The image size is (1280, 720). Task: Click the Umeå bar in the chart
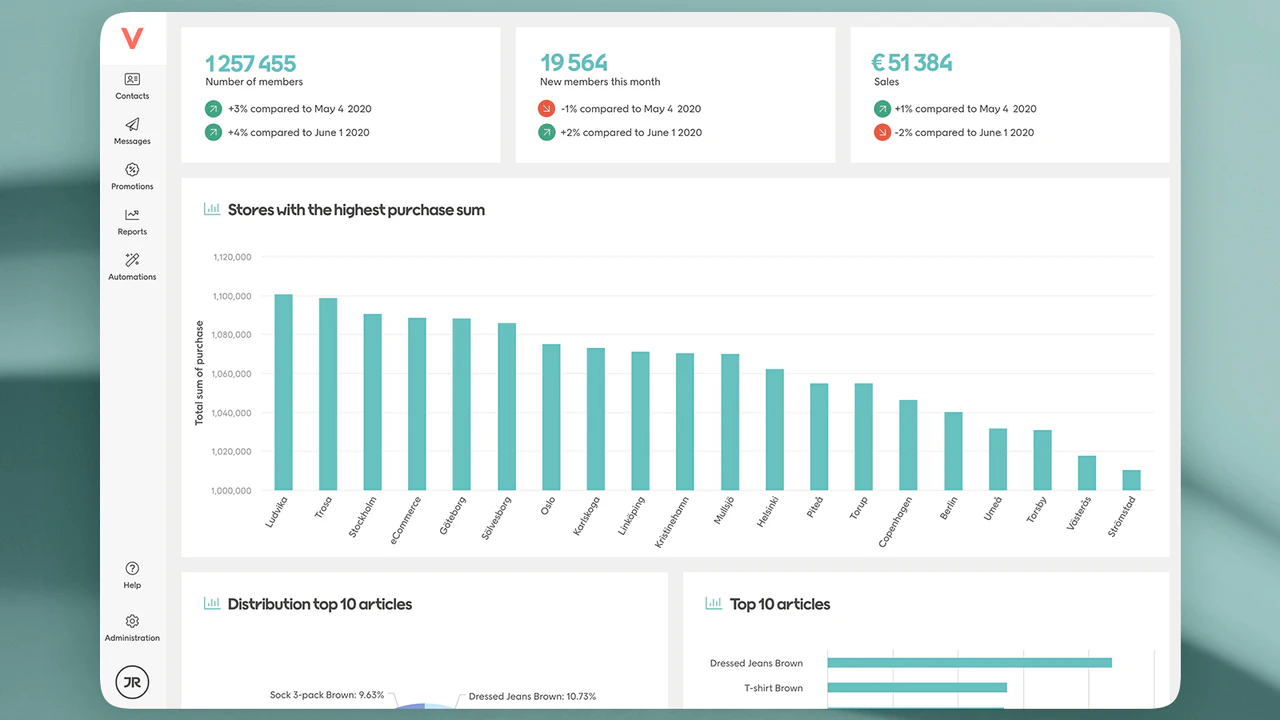point(998,459)
